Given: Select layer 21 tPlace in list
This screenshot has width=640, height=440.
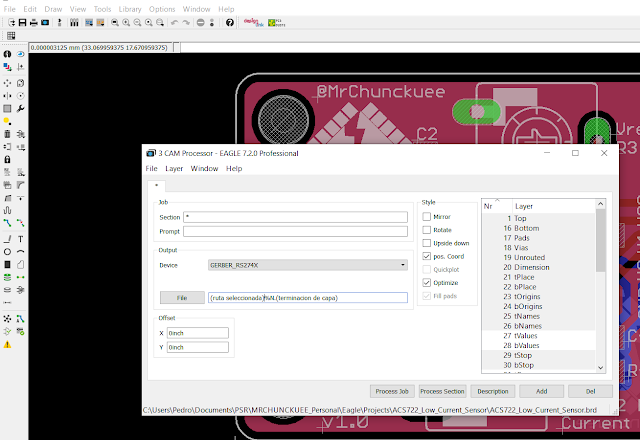Looking at the screenshot, I should pos(539,277).
